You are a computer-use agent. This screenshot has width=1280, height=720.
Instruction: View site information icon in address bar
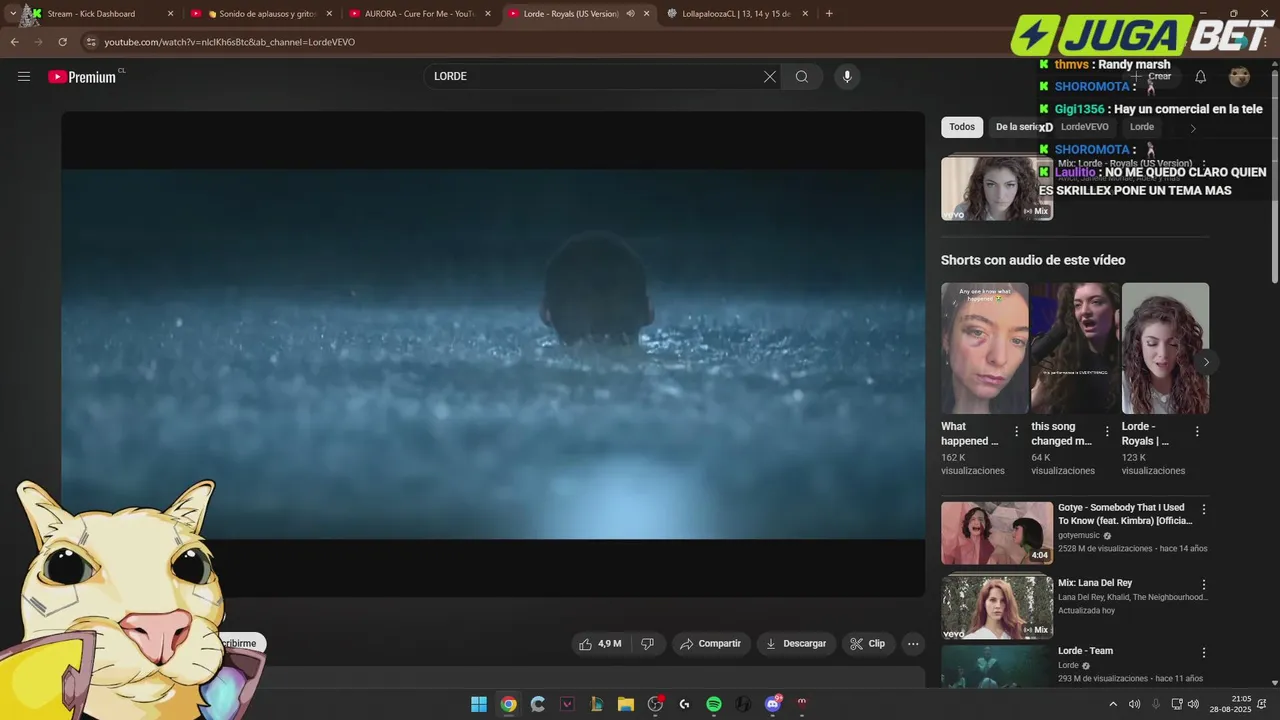[91, 42]
